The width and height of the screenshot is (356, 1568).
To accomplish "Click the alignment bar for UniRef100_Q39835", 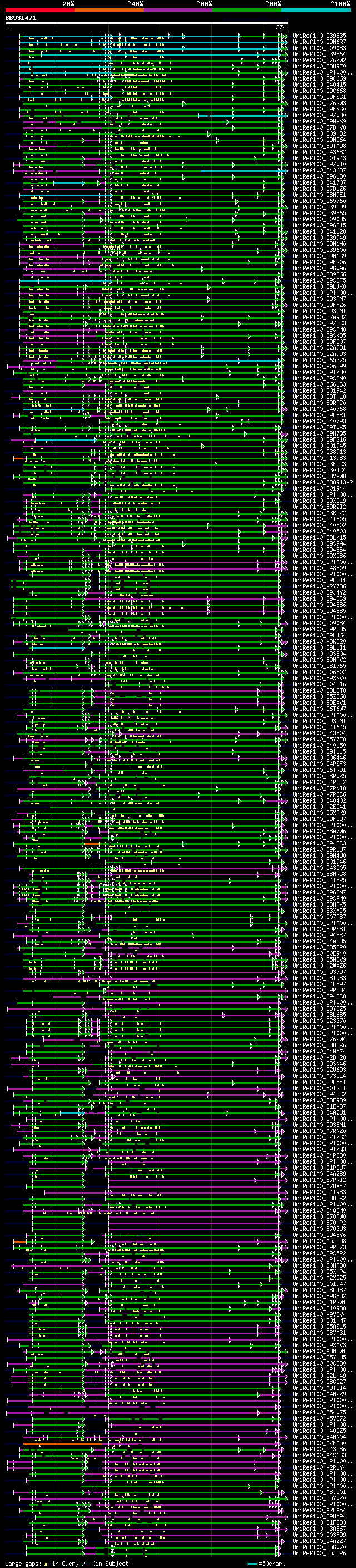I will coord(153,37).
